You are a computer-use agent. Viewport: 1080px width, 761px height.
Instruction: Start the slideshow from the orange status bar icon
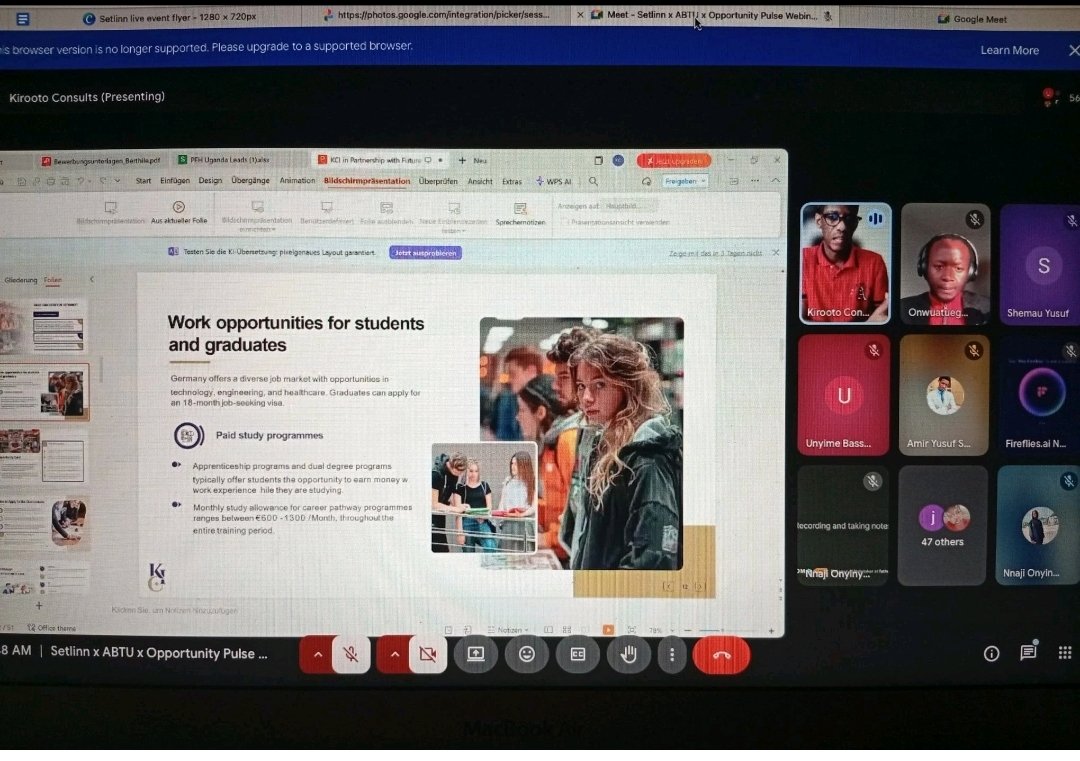[x=608, y=630]
